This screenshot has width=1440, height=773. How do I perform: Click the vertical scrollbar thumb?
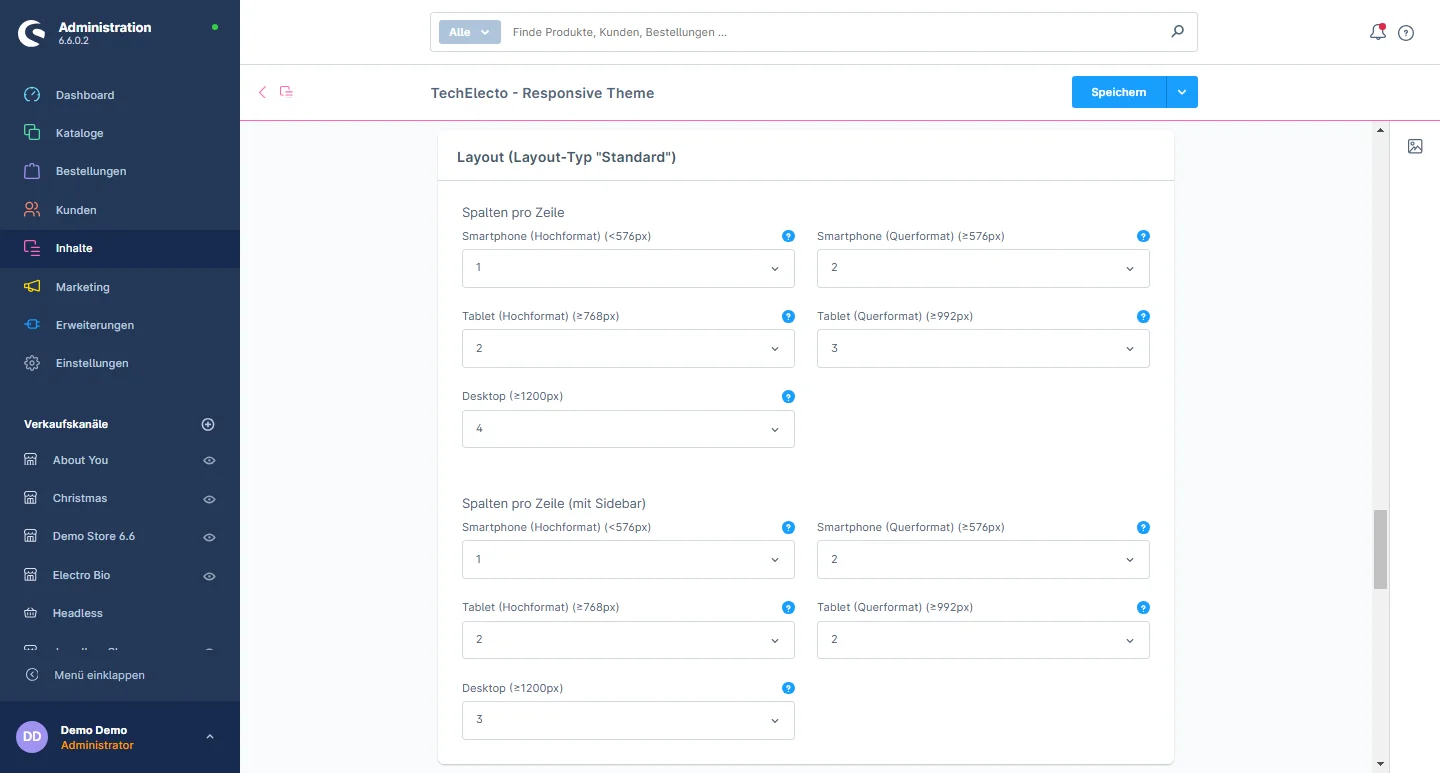coord(1380,549)
